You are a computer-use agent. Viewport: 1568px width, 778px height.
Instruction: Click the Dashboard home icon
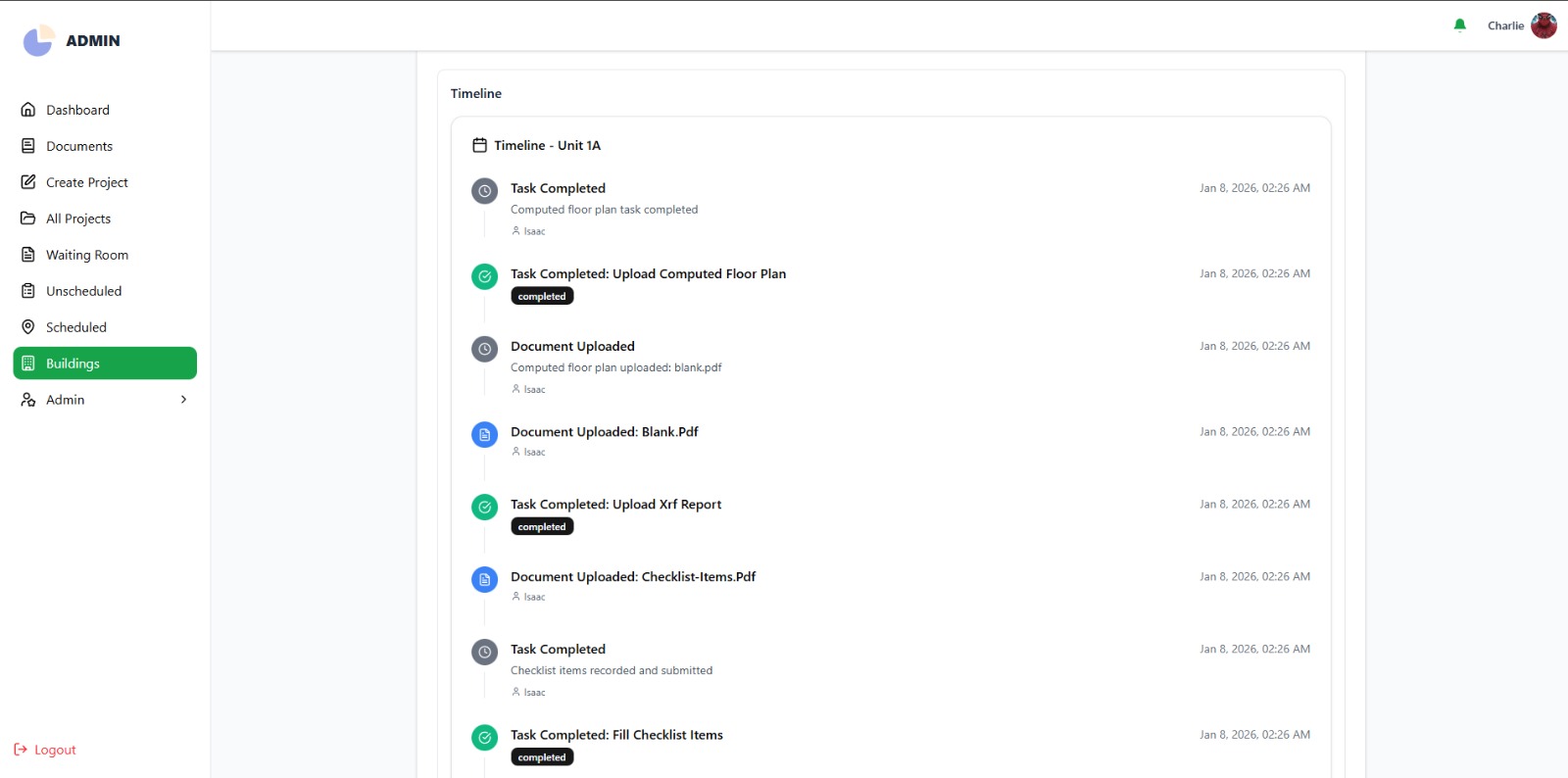(28, 110)
